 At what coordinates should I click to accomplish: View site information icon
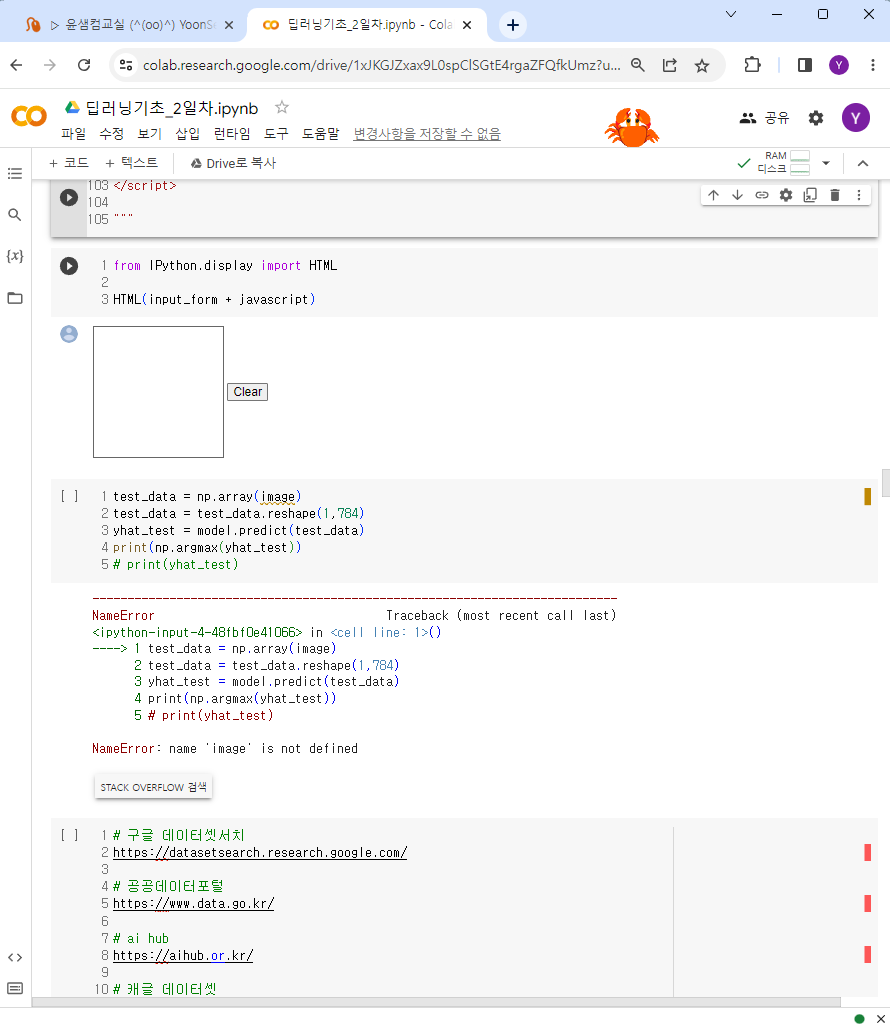pyautogui.click(x=126, y=65)
